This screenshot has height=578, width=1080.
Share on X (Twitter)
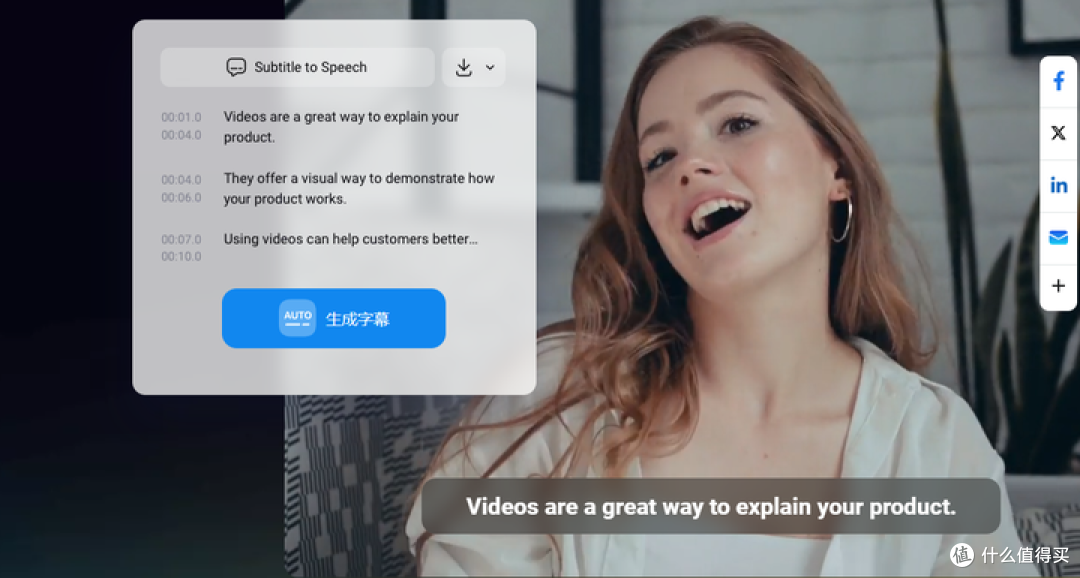1059,133
